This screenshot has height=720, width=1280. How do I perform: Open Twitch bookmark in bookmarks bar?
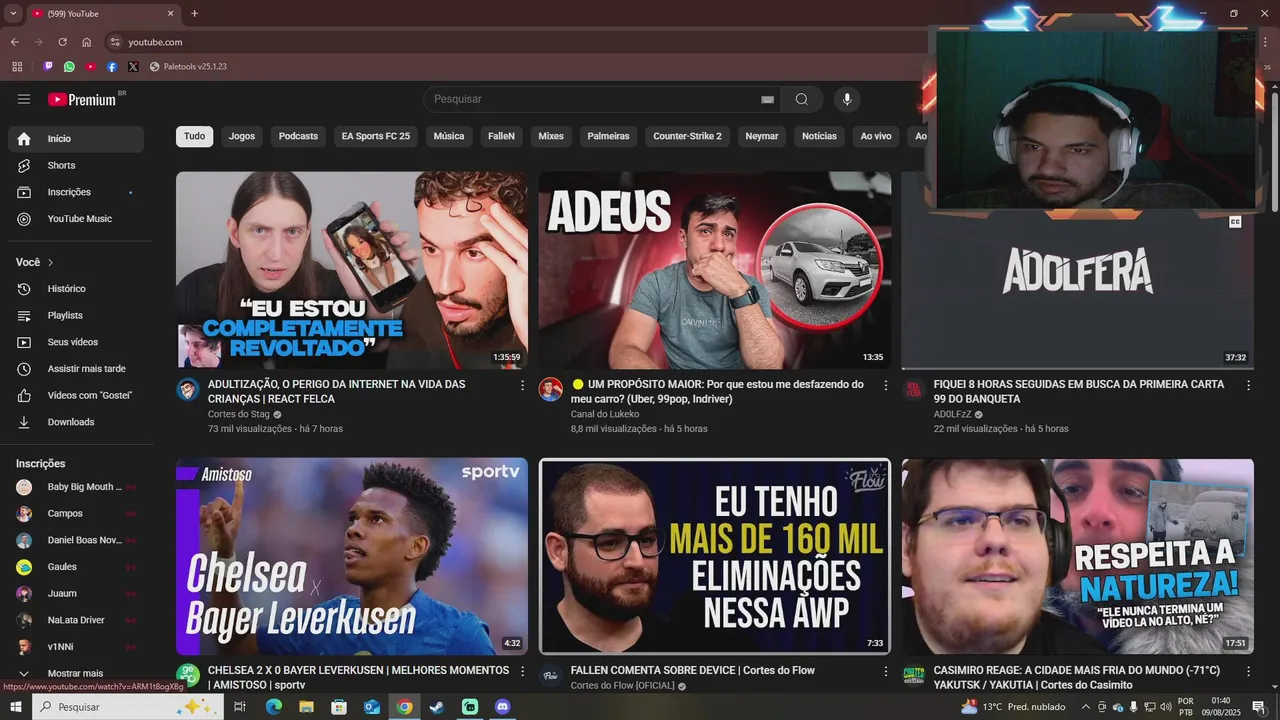point(48,67)
